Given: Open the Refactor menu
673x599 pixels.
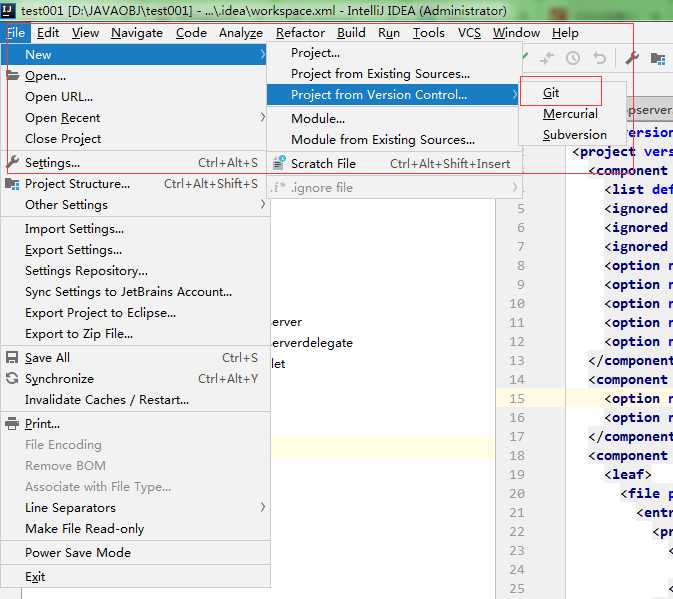Looking at the screenshot, I should click(300, 33).
